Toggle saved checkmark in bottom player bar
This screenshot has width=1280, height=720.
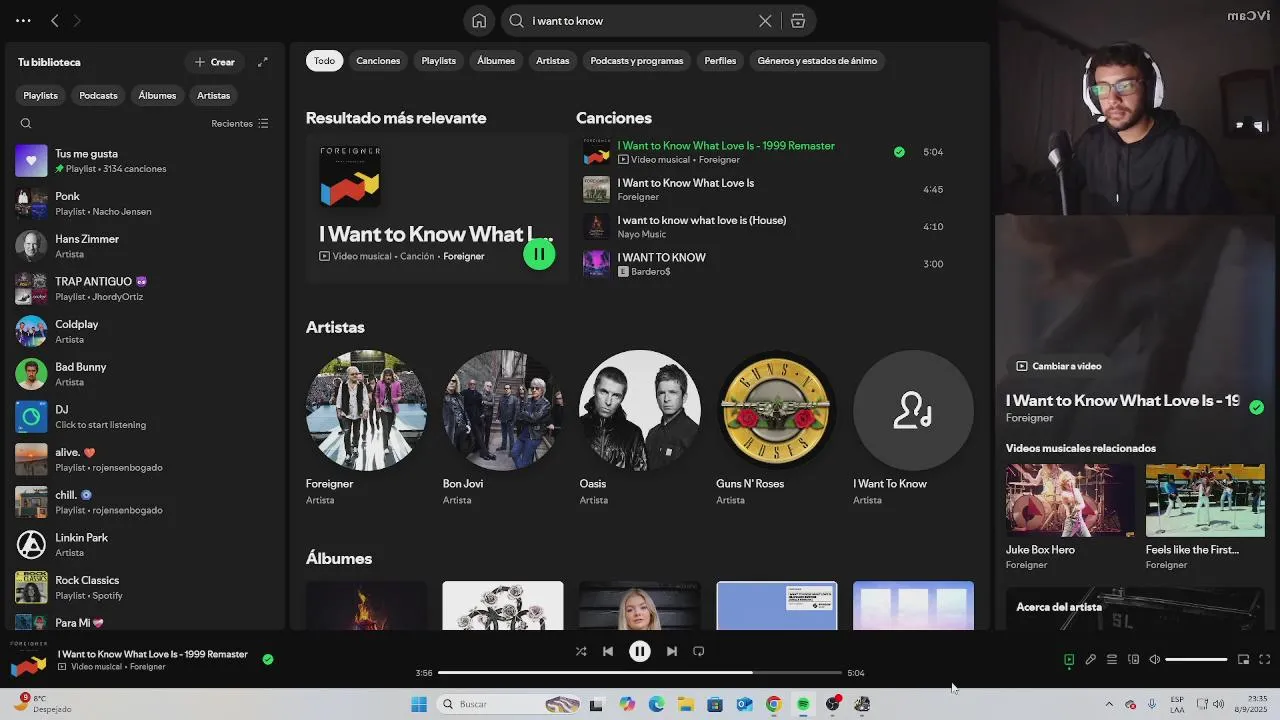tap(268, 659)
